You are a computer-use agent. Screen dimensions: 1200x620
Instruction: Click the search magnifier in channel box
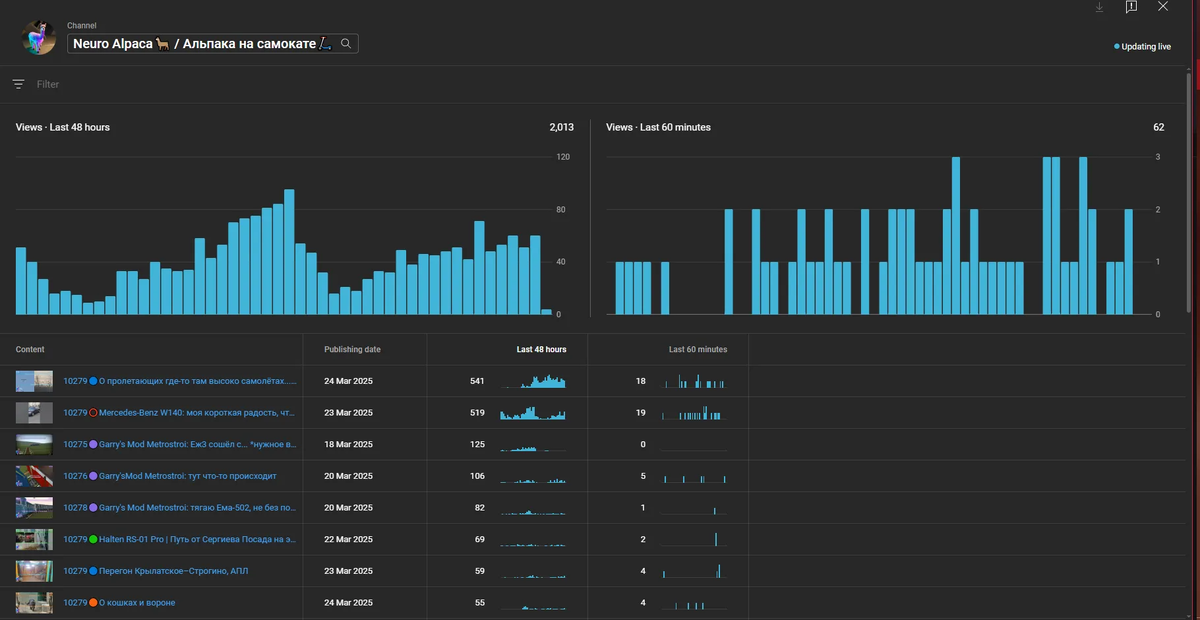point(346,43)
